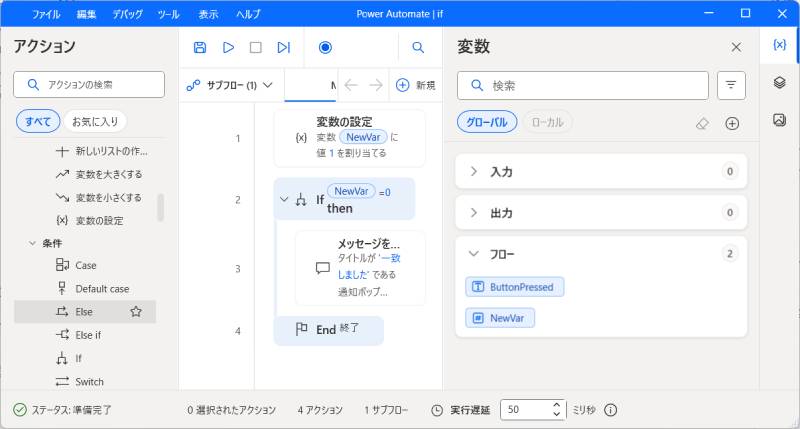Open the デバッグ menu
This screenshot has height=429, width=800.
[127, 14]
